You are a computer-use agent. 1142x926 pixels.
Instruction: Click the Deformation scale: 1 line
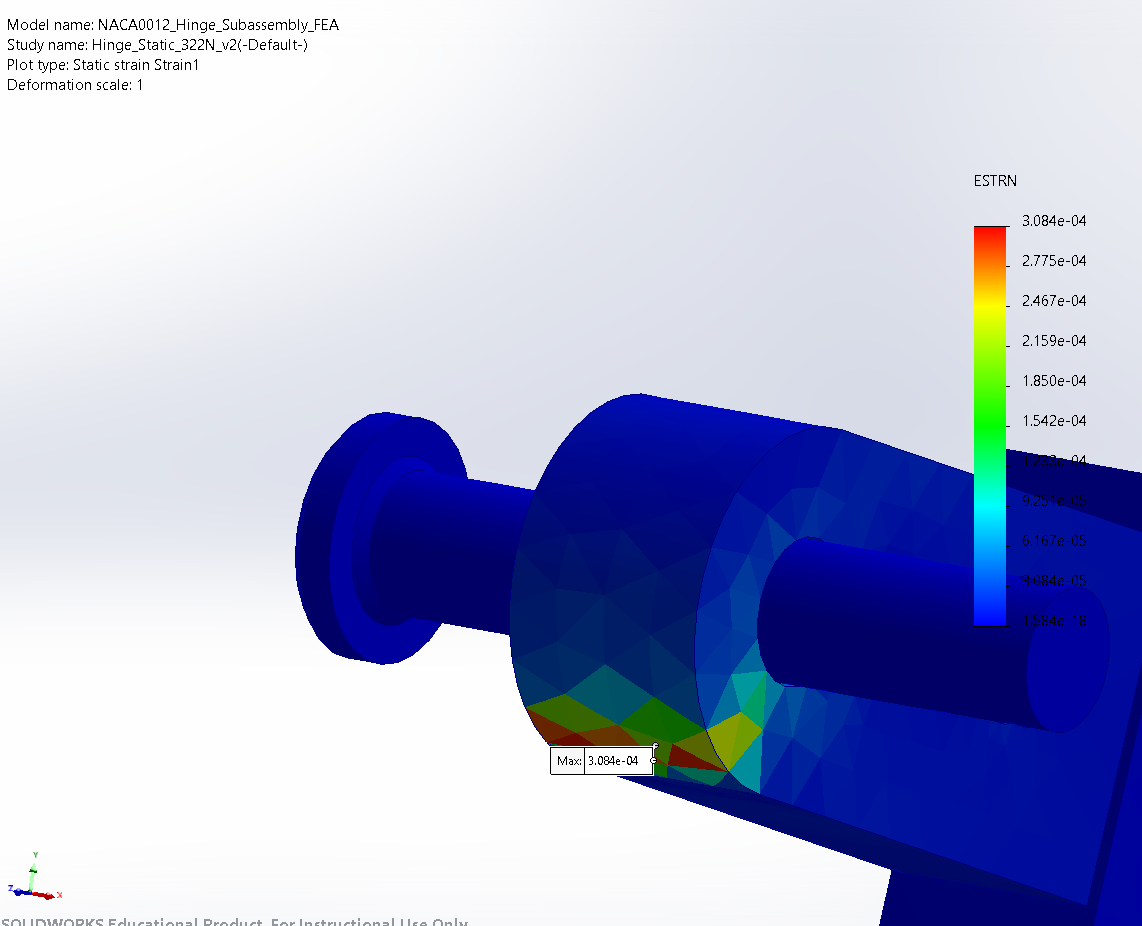(x=75, y=85)
